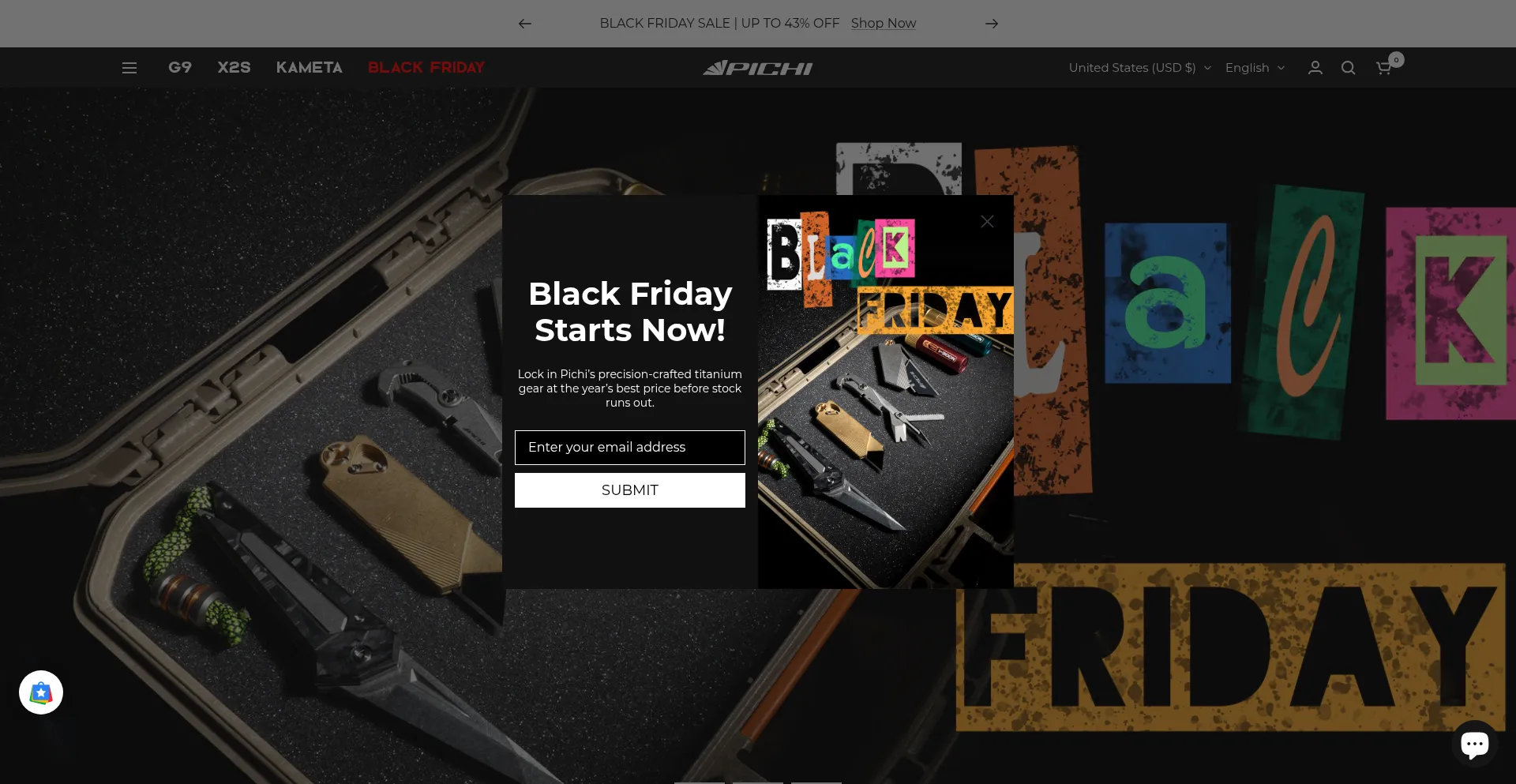Open the X2S menu item
Screen dimensions: 1516x784
[234, 67]
